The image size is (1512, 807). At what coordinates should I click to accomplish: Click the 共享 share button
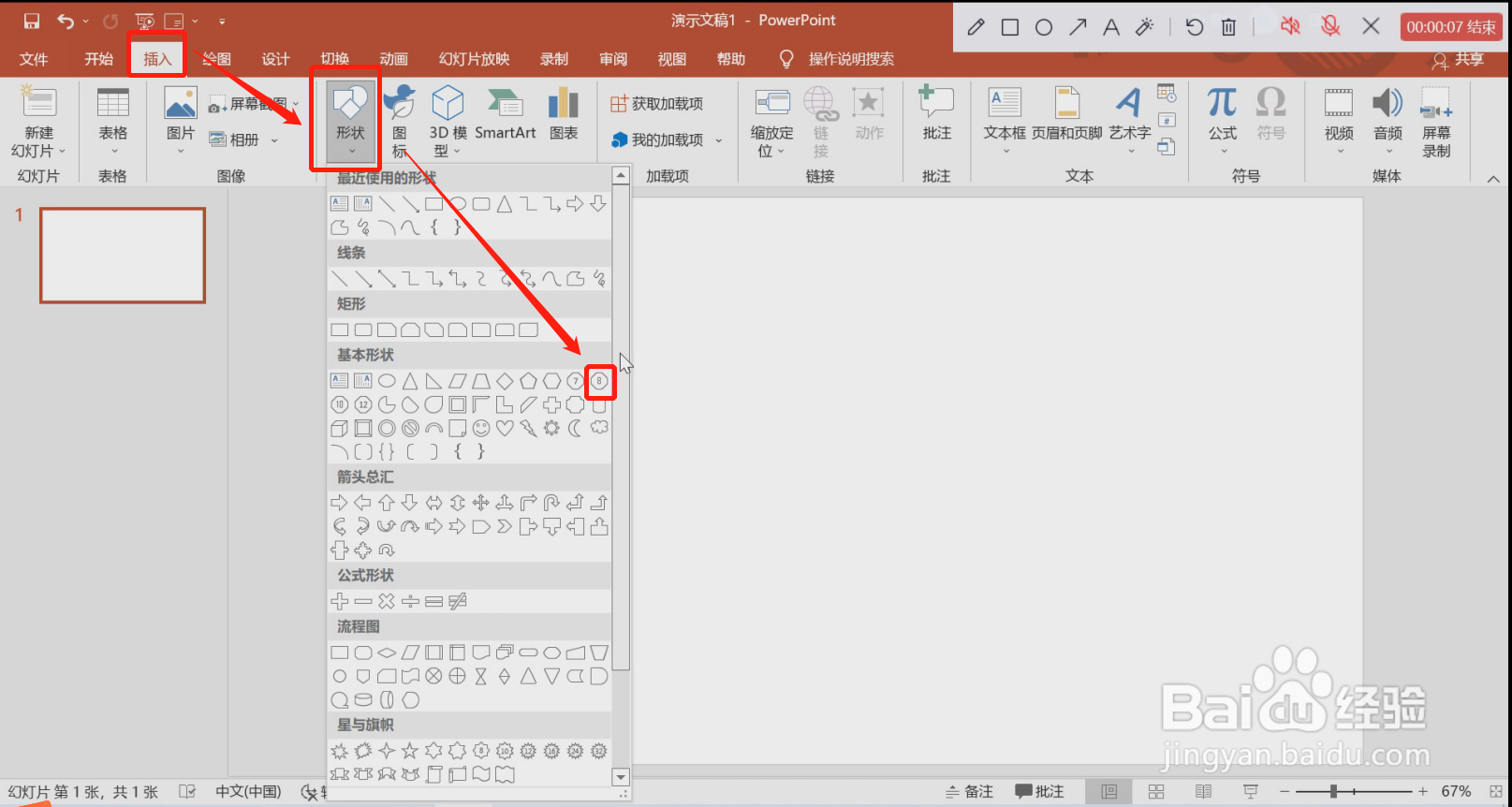coord(1458,60)
